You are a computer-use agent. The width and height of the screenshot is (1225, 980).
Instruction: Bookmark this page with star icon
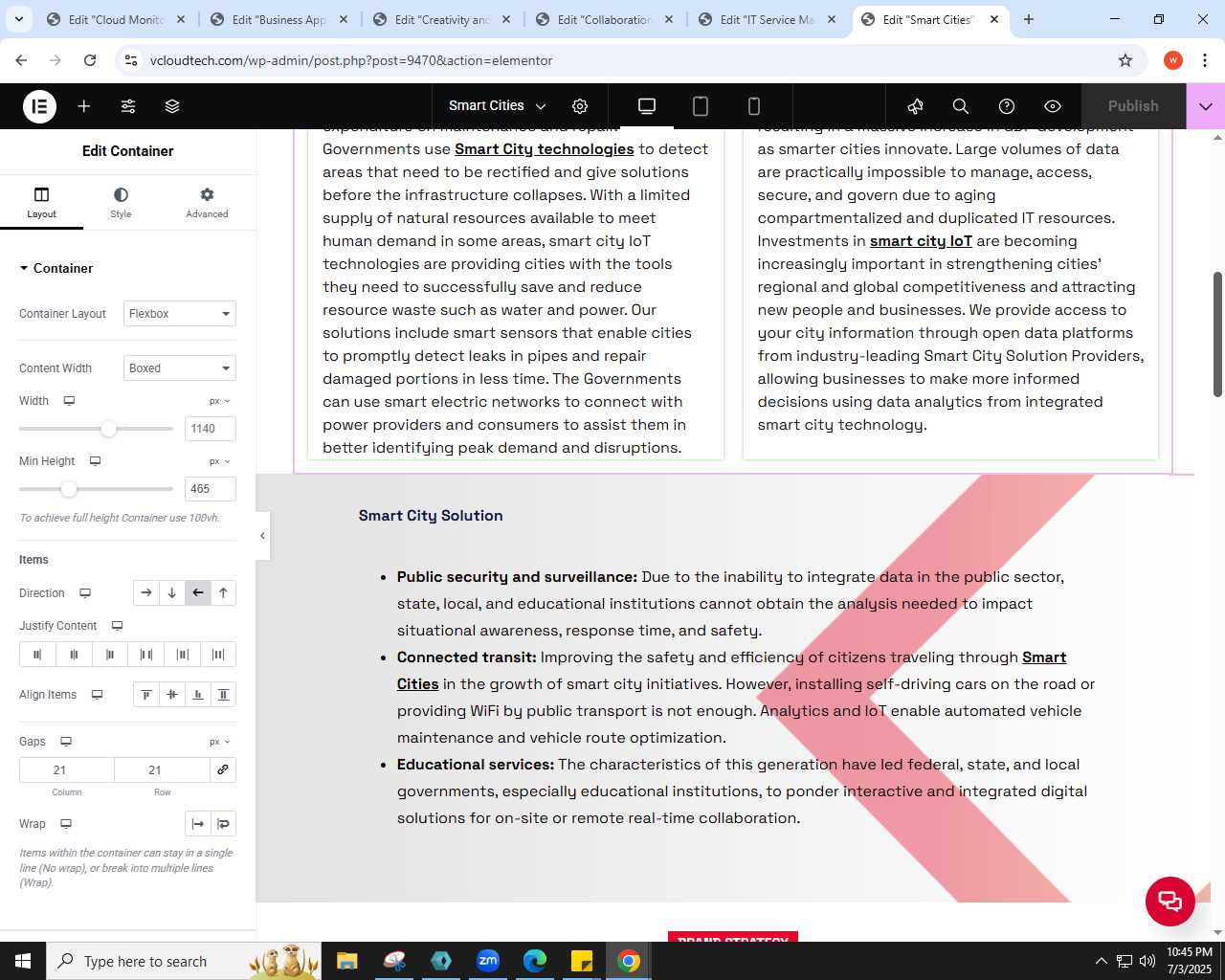[x=1125, y=60]
